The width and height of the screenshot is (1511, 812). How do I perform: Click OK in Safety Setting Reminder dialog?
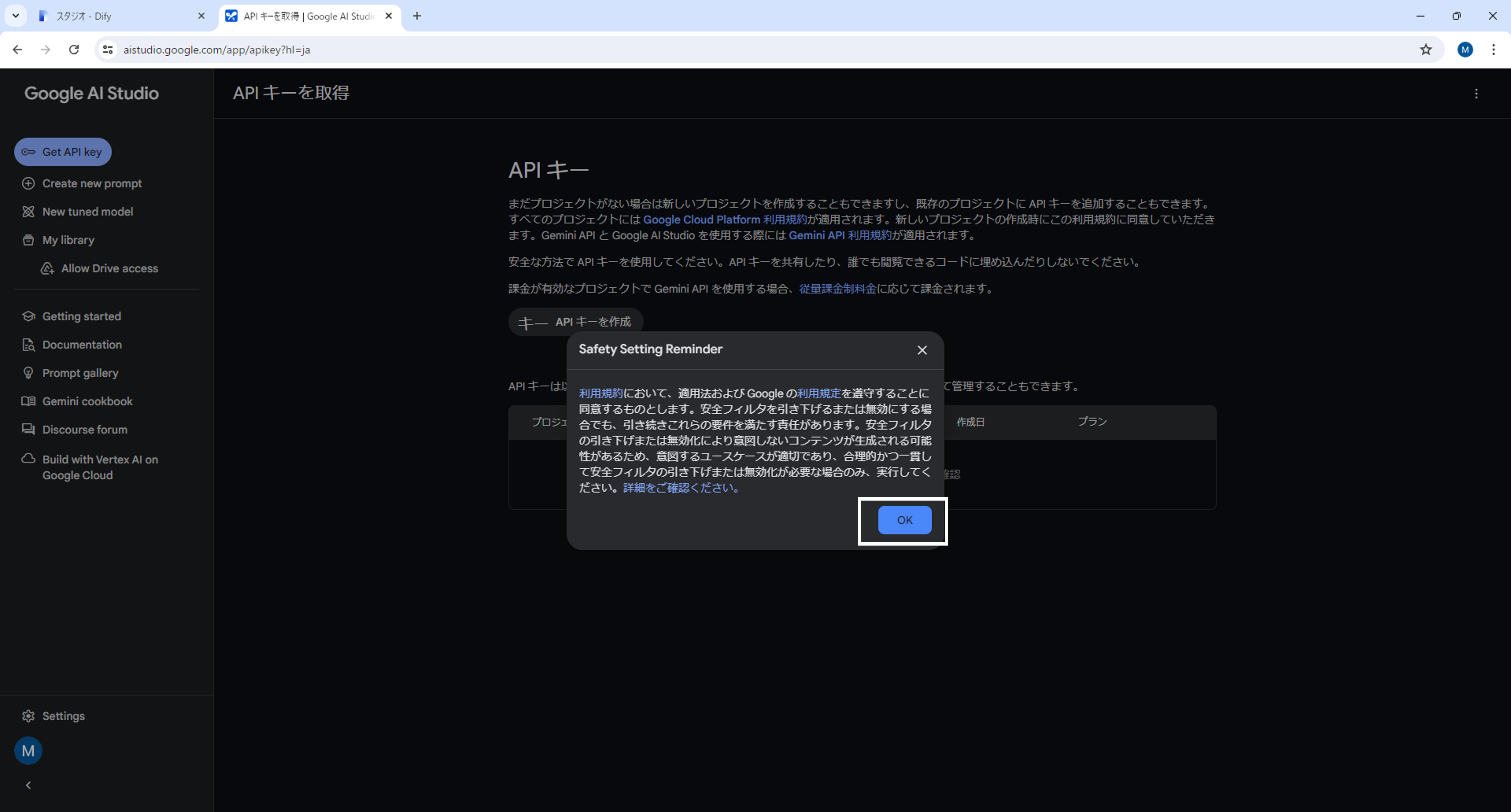point(904,520)
